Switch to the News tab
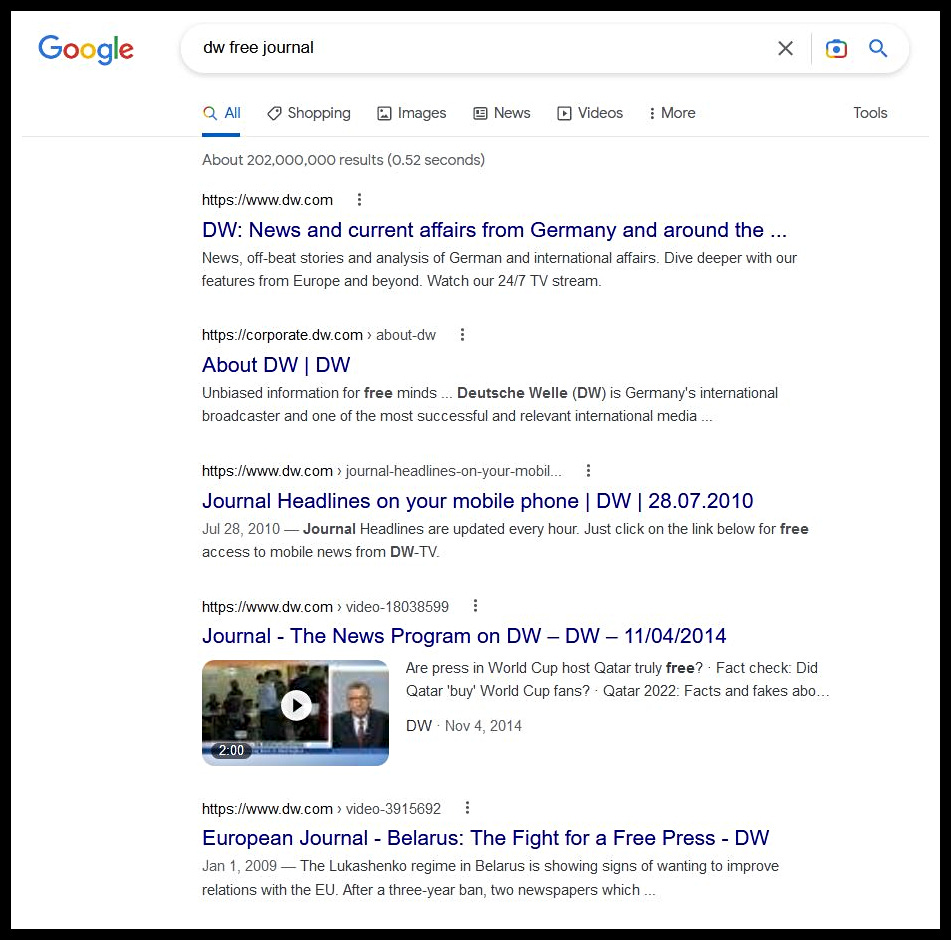 click(x=502, y=113)
